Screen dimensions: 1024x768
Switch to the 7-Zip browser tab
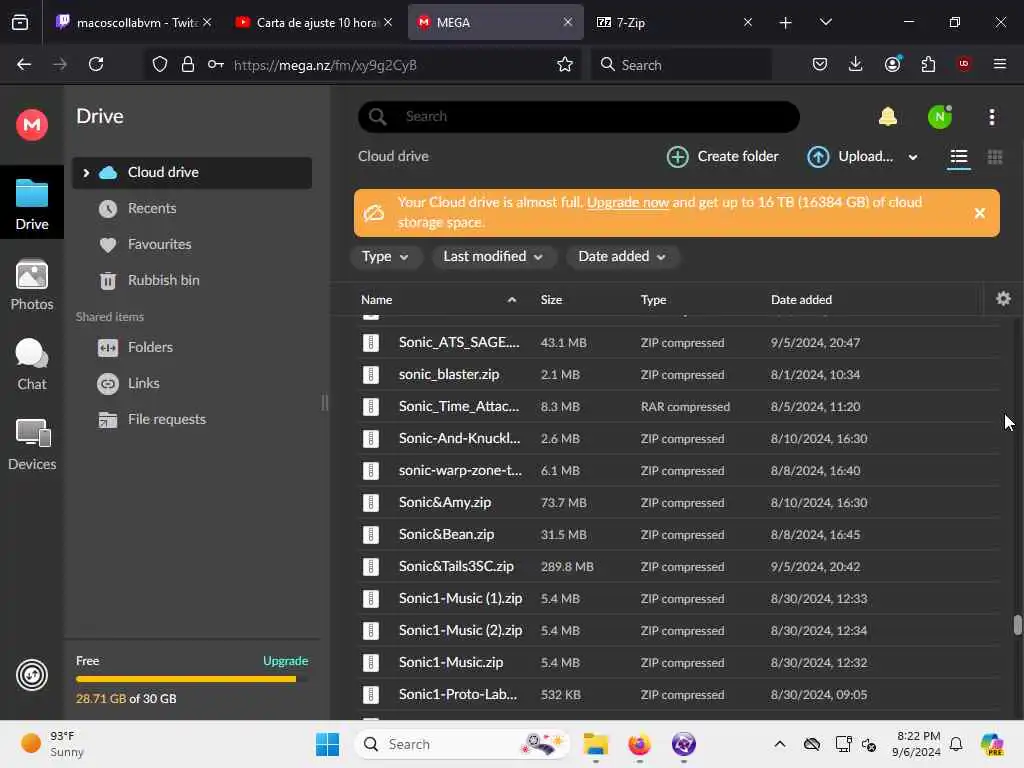(x=675, y=22)
